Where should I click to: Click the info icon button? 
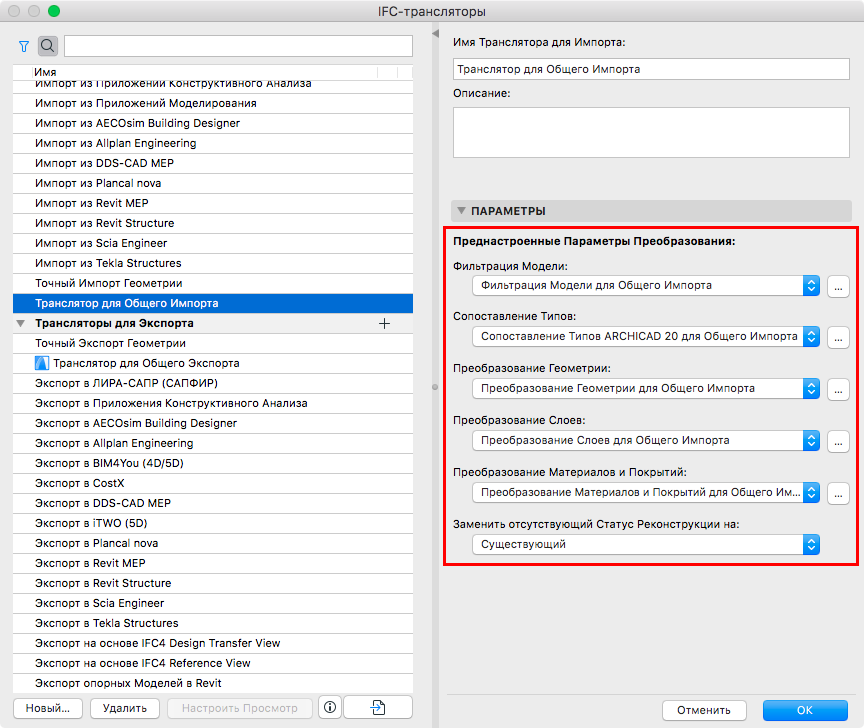pos(330,707)
